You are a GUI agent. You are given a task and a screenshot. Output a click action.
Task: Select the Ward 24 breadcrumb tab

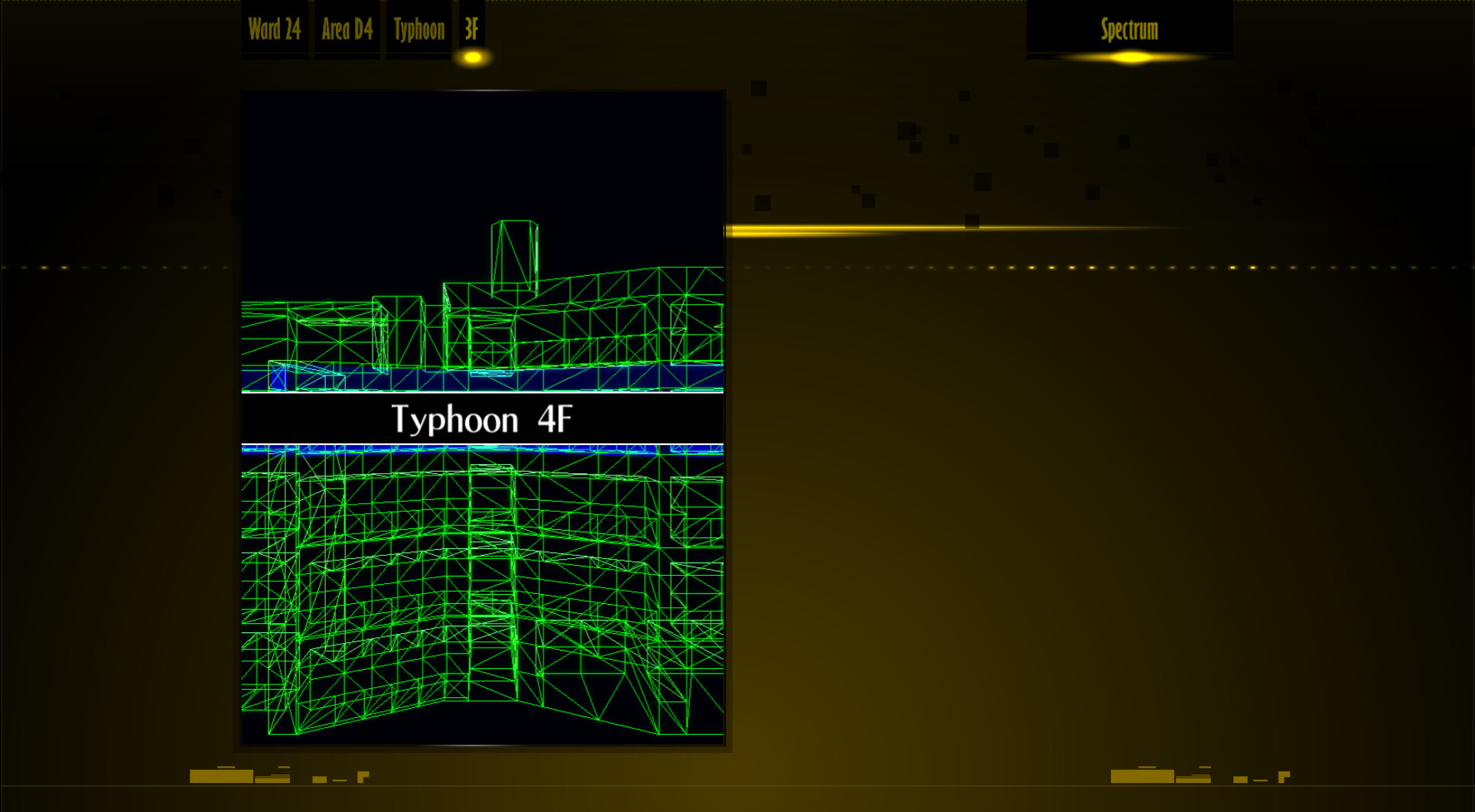[x=274, y=30]
